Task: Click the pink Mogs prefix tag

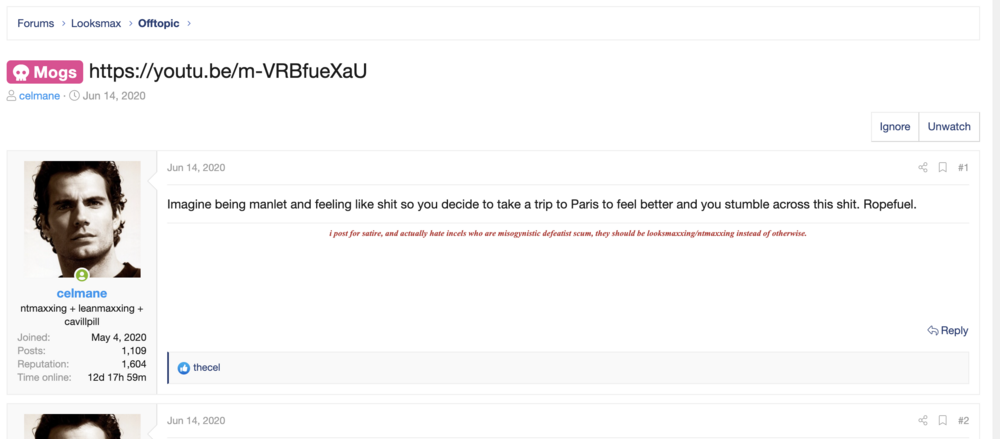Action: 45,72
